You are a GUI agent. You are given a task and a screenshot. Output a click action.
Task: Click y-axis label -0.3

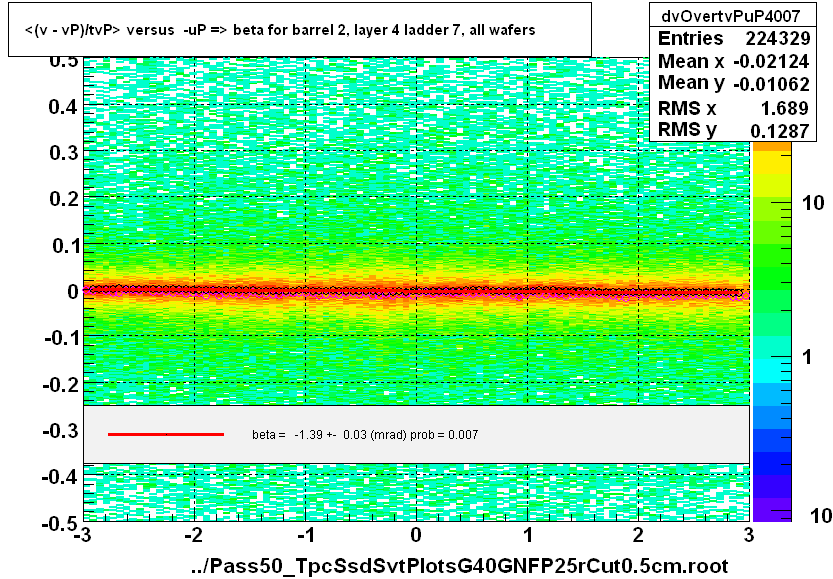61,430
